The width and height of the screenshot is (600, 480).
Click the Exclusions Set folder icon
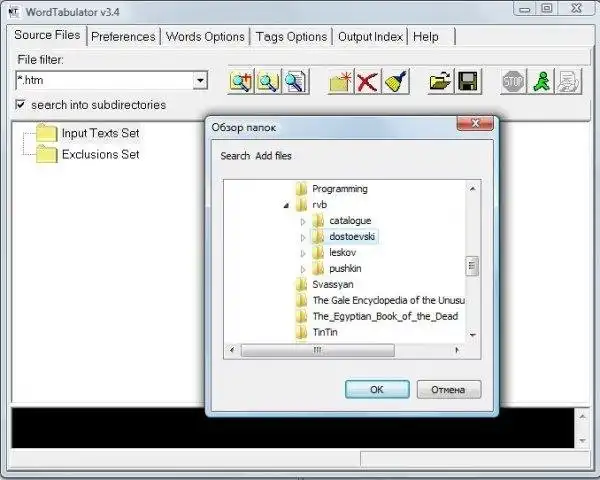(47, 154)
